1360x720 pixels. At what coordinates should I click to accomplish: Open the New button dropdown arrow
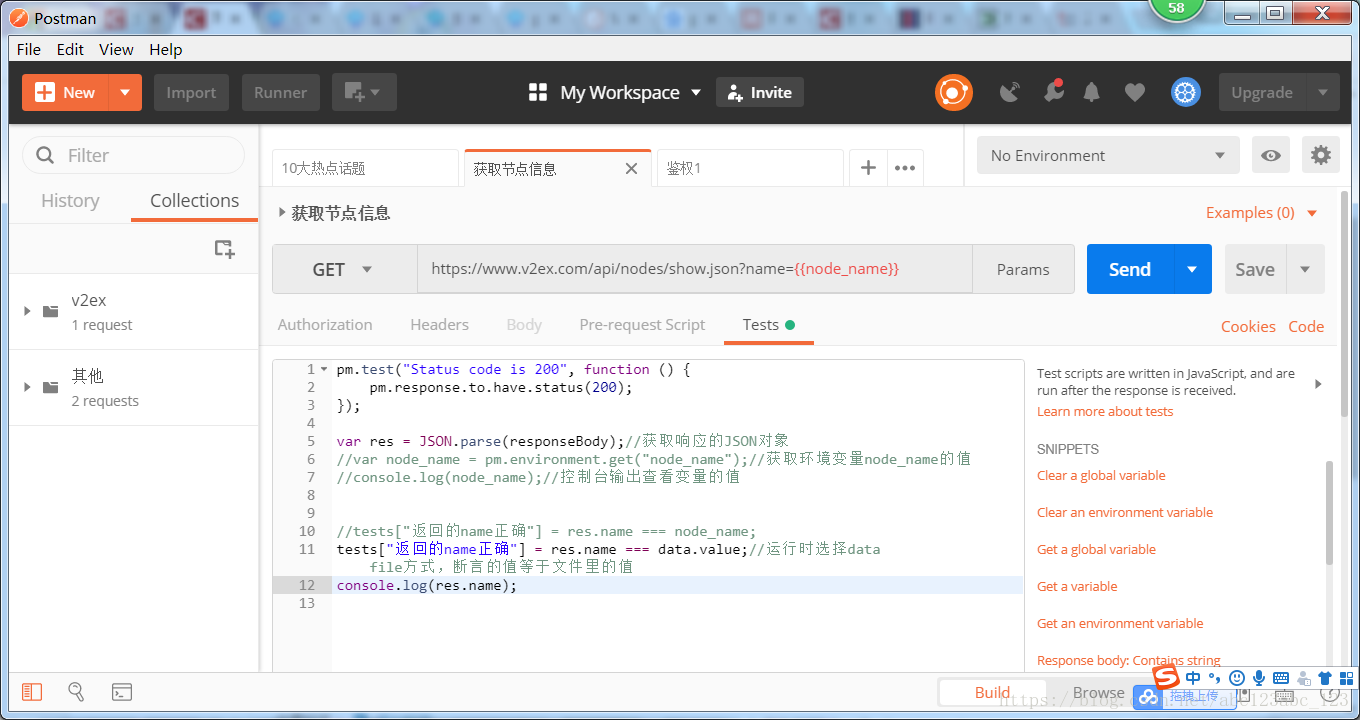pyautogui.click(x=125, y=93)
